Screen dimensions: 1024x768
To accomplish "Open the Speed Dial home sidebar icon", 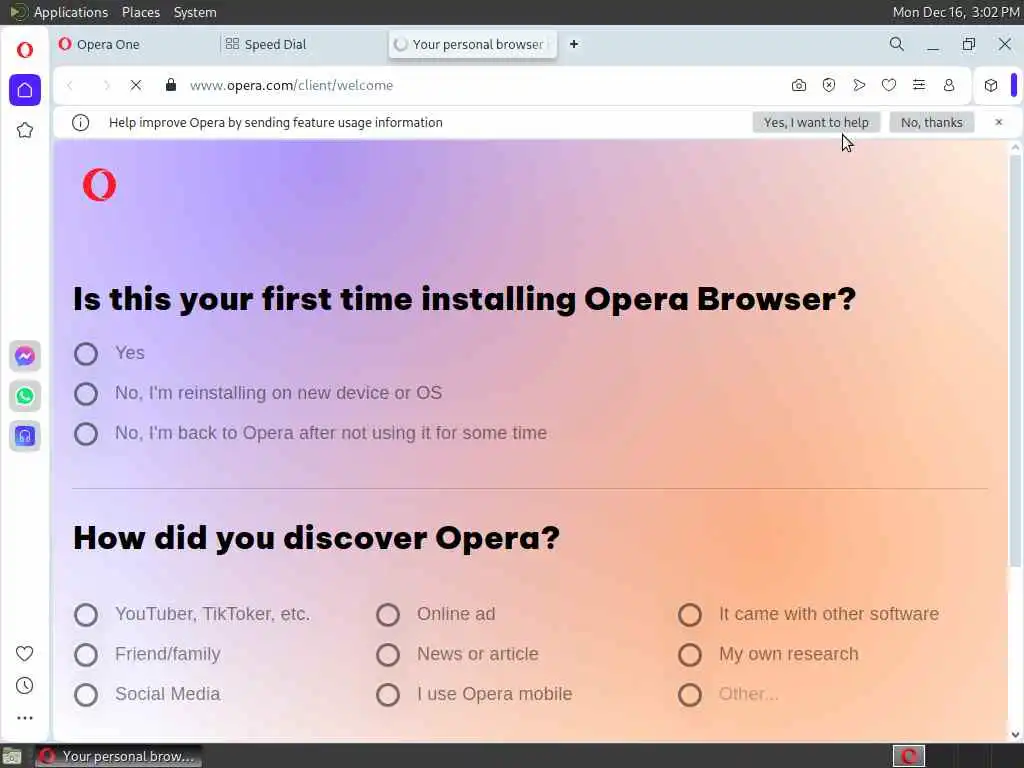I will (25, 89).
